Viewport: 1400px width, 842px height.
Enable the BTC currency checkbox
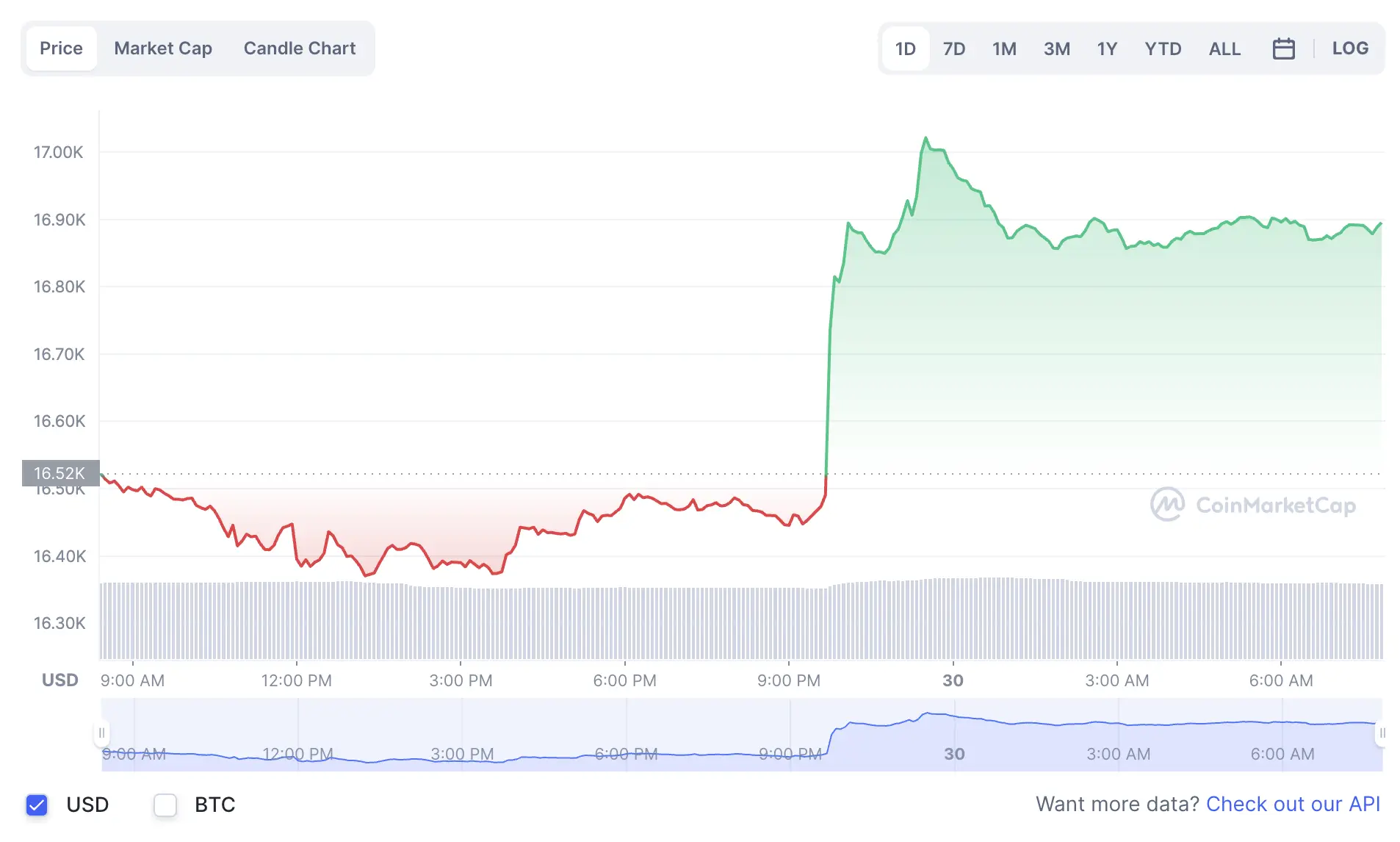[165, 805]
